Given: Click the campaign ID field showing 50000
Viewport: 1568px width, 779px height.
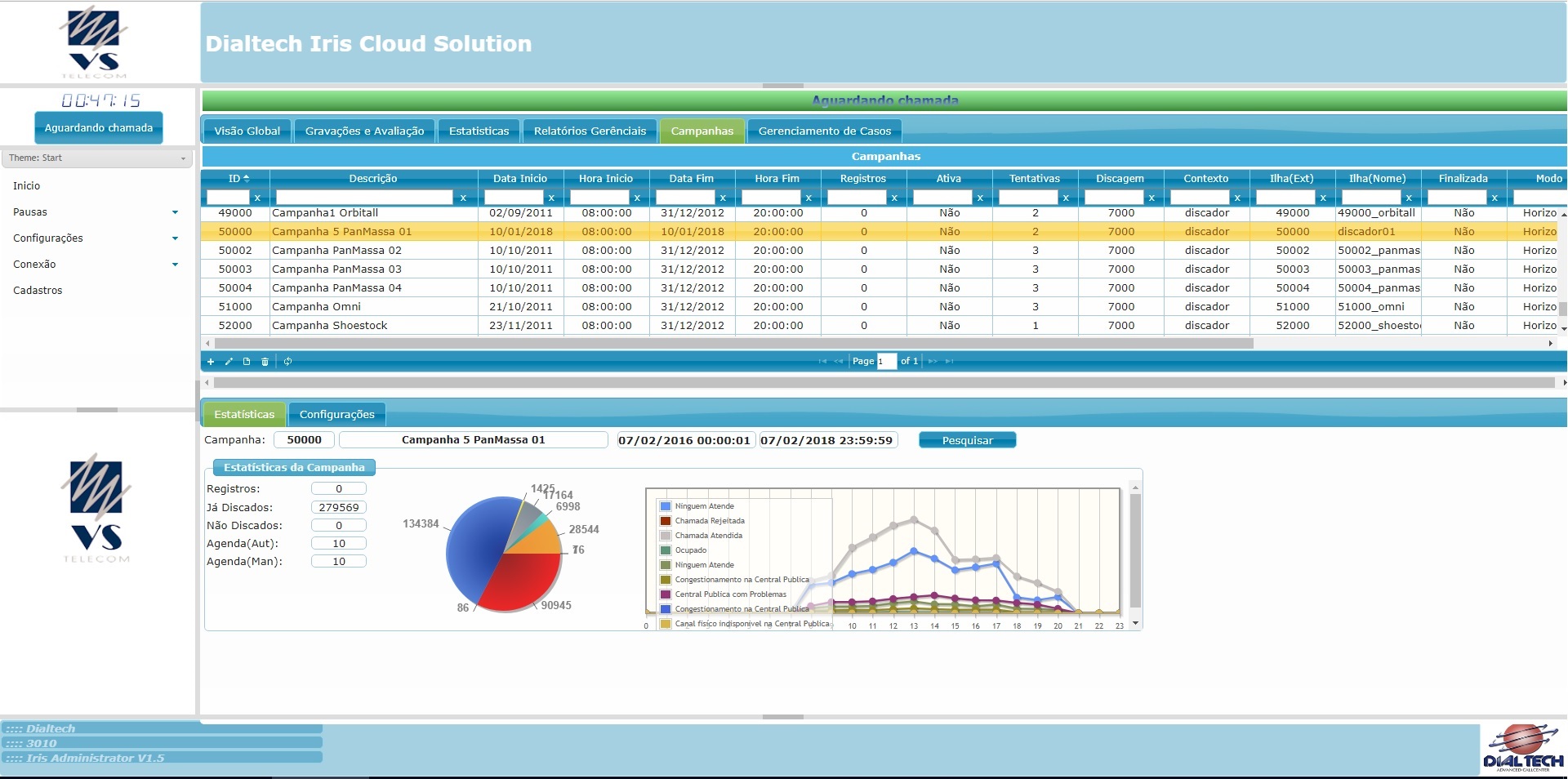Looking at the screenshot, I should pyautogui.click(x=304, y=439).
